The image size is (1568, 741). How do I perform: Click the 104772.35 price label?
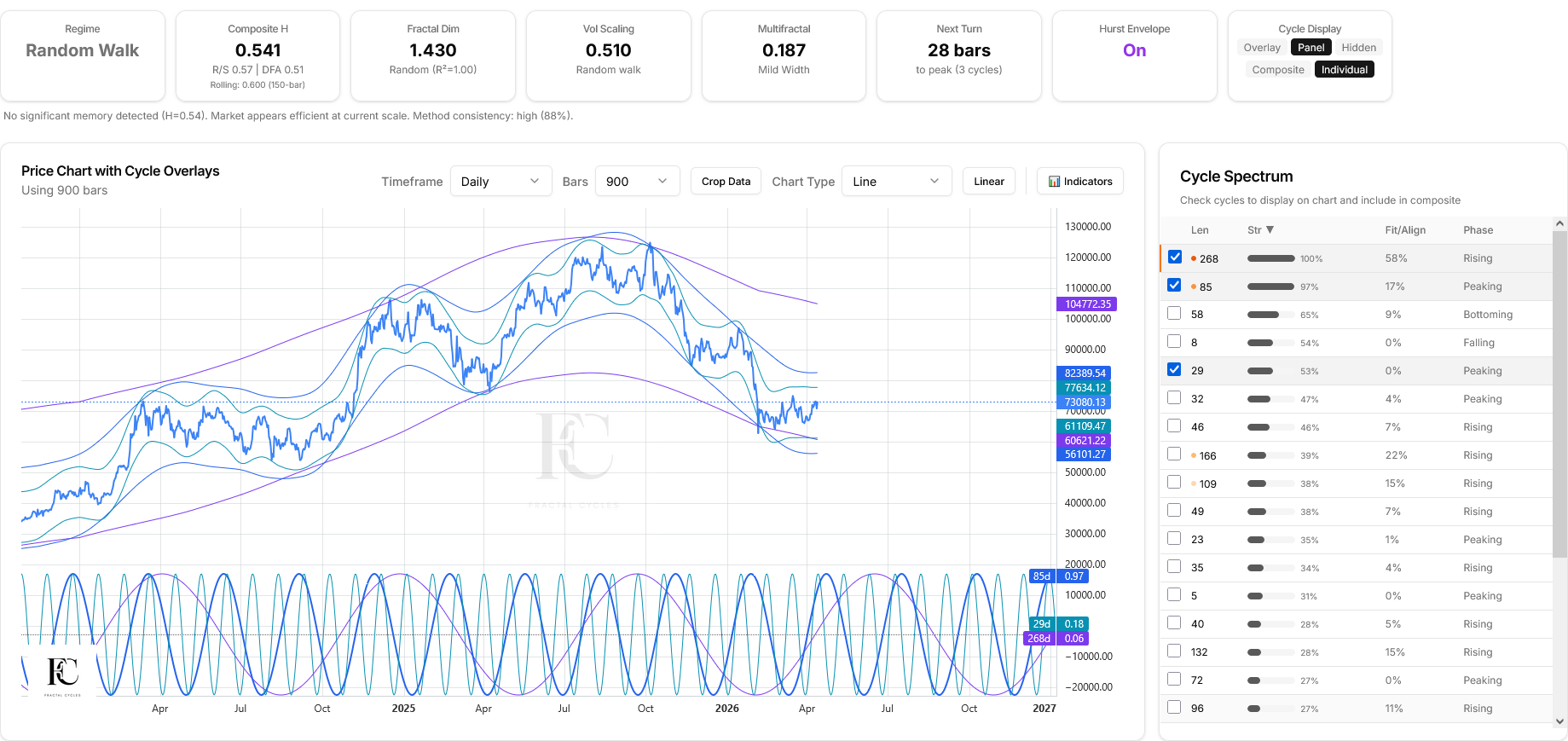[x=1087, y=304]
